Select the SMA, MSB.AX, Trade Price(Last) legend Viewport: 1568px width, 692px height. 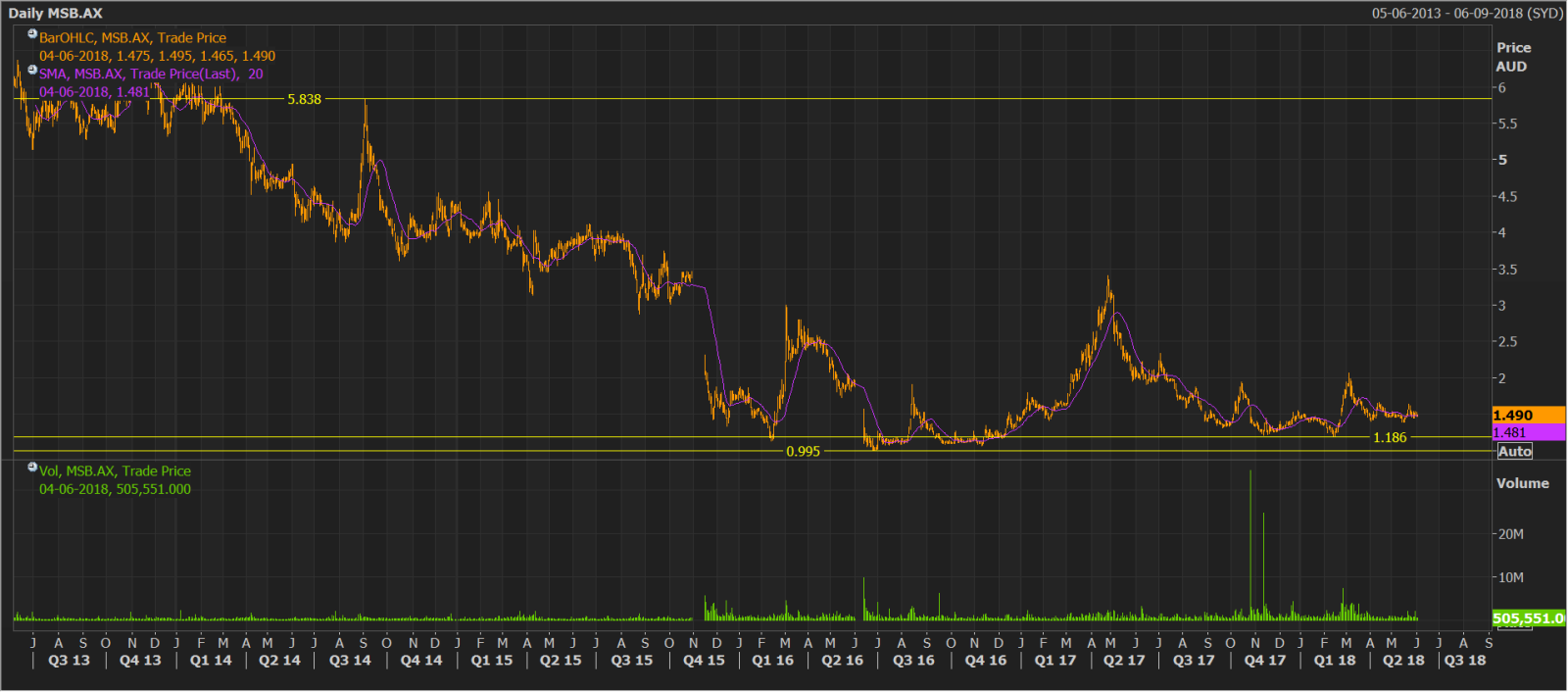151,74
